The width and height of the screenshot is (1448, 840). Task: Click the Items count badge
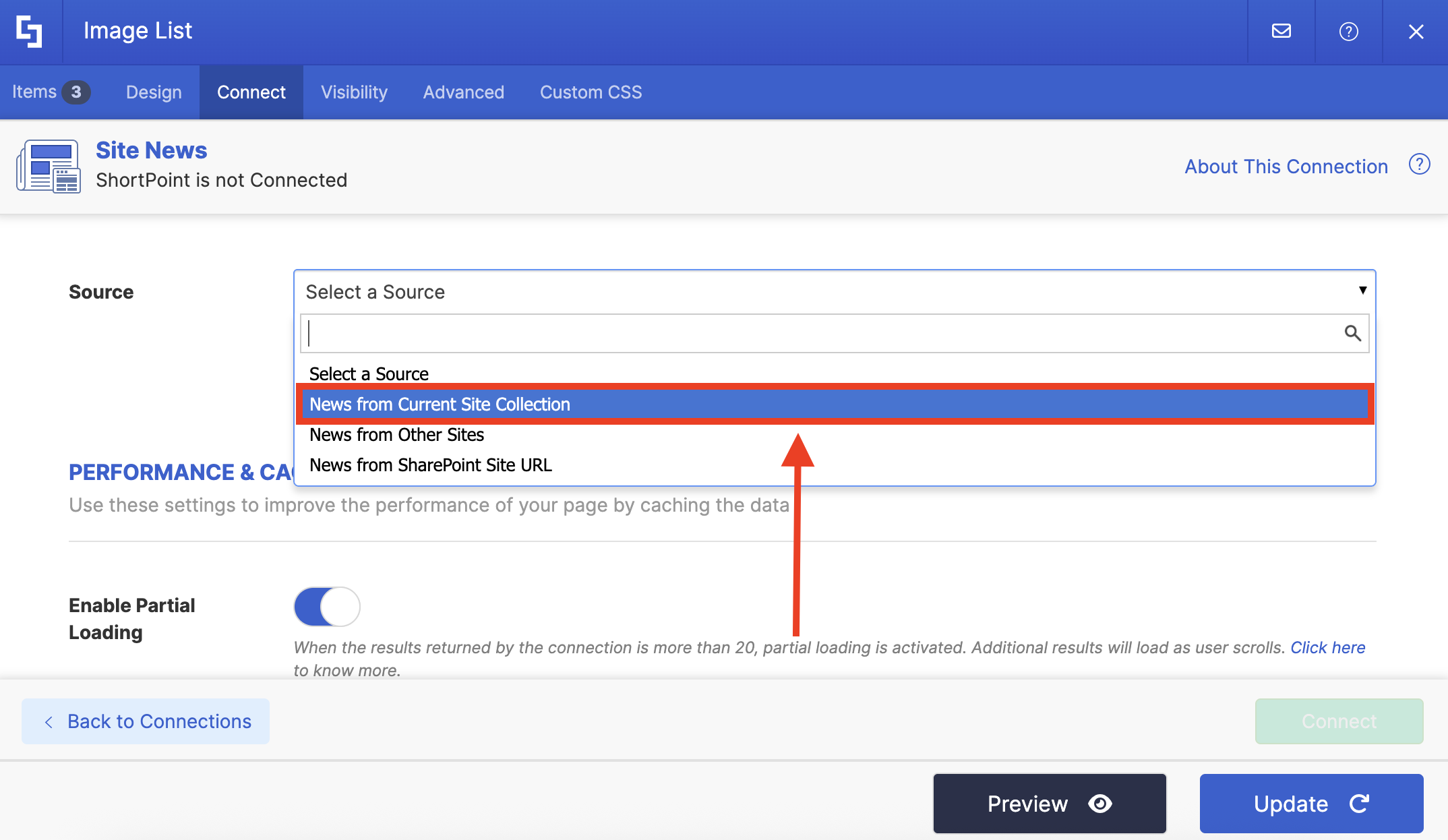click(76, 92)
